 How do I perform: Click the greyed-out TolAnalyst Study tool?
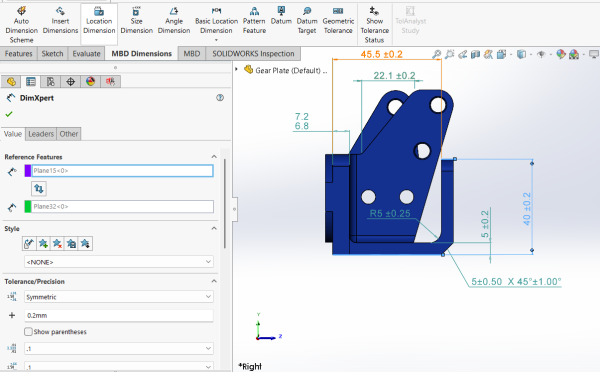click(410, 20)
